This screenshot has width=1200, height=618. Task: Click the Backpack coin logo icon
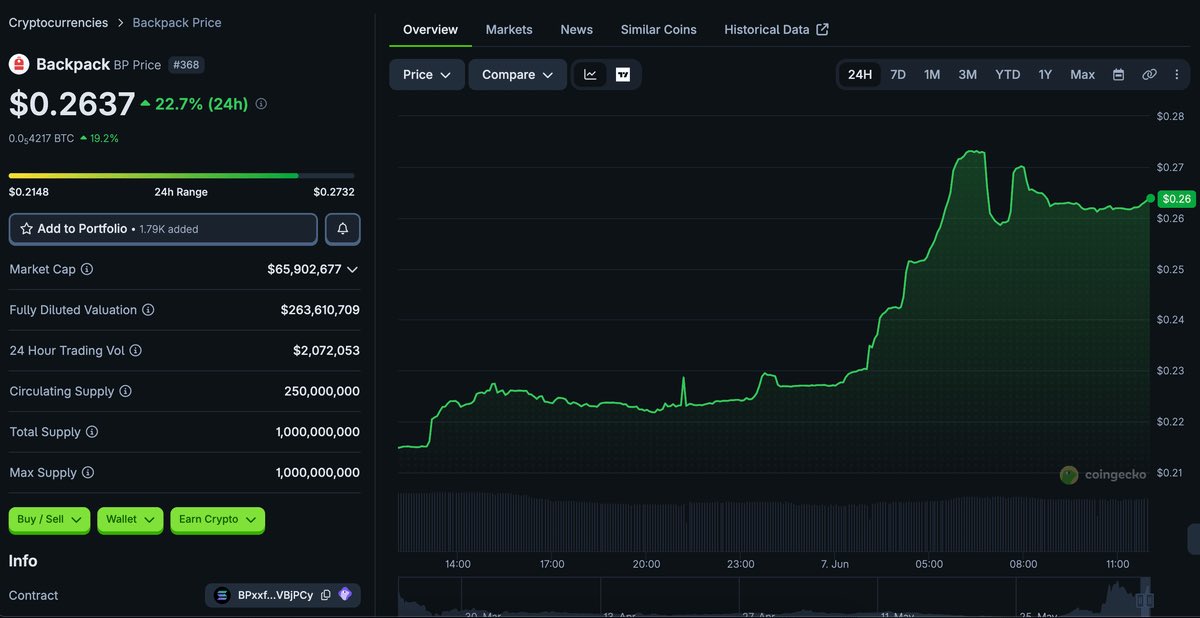point(19,64)
